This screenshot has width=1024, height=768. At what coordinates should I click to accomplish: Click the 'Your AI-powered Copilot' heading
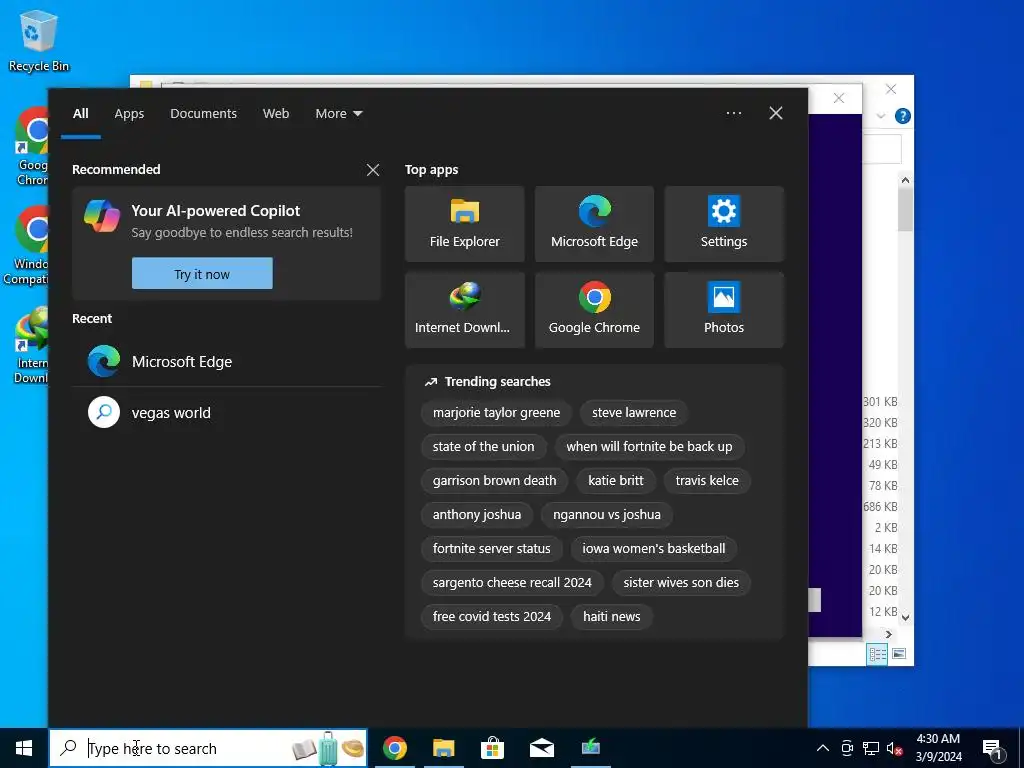tap(216, 211)
